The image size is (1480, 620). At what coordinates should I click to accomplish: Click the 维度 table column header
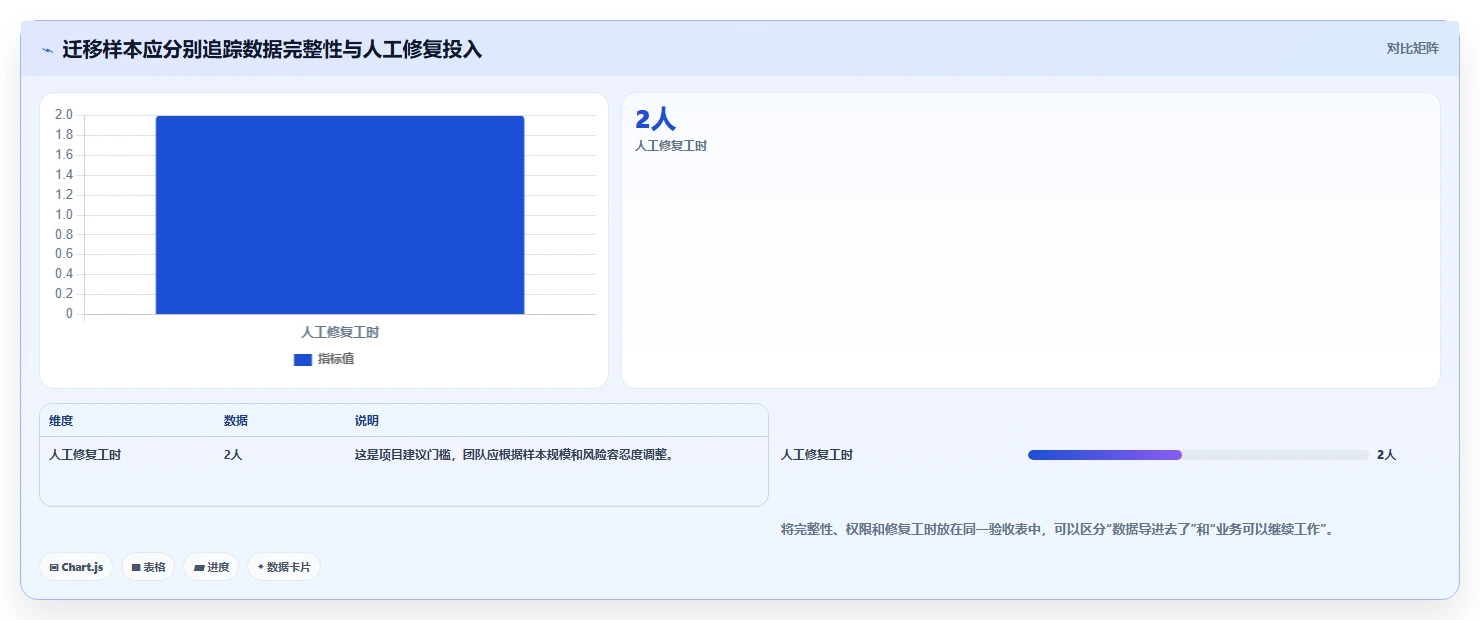tap(61, 421)
